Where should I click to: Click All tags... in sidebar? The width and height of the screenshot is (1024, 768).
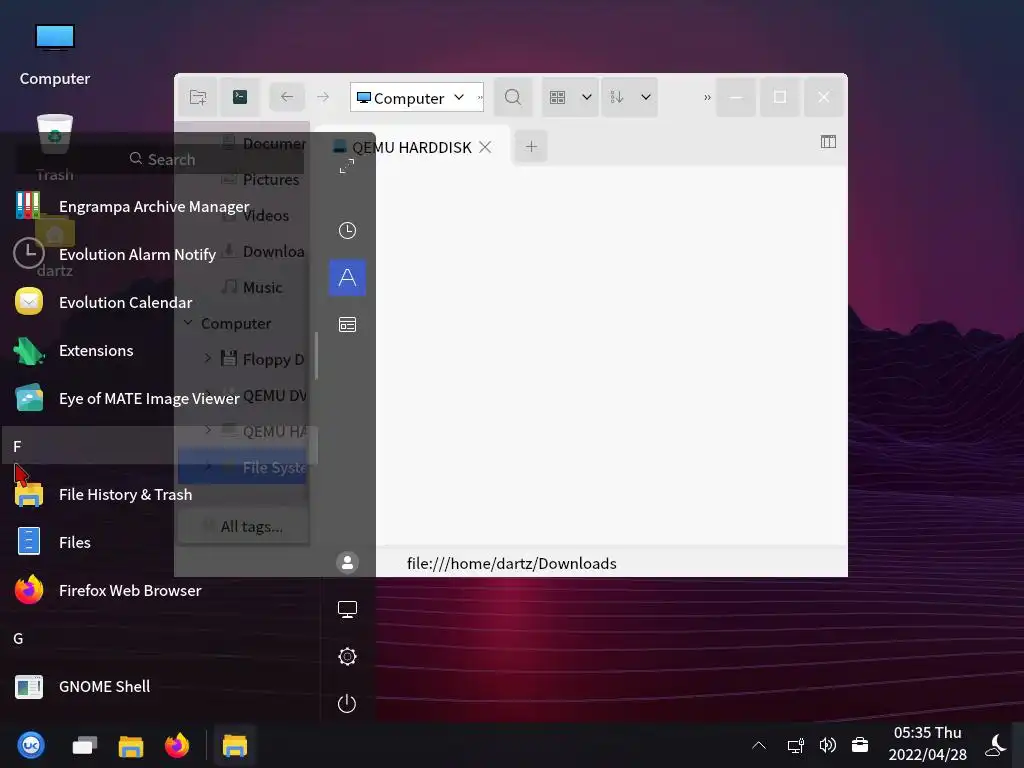click(243, 526)
